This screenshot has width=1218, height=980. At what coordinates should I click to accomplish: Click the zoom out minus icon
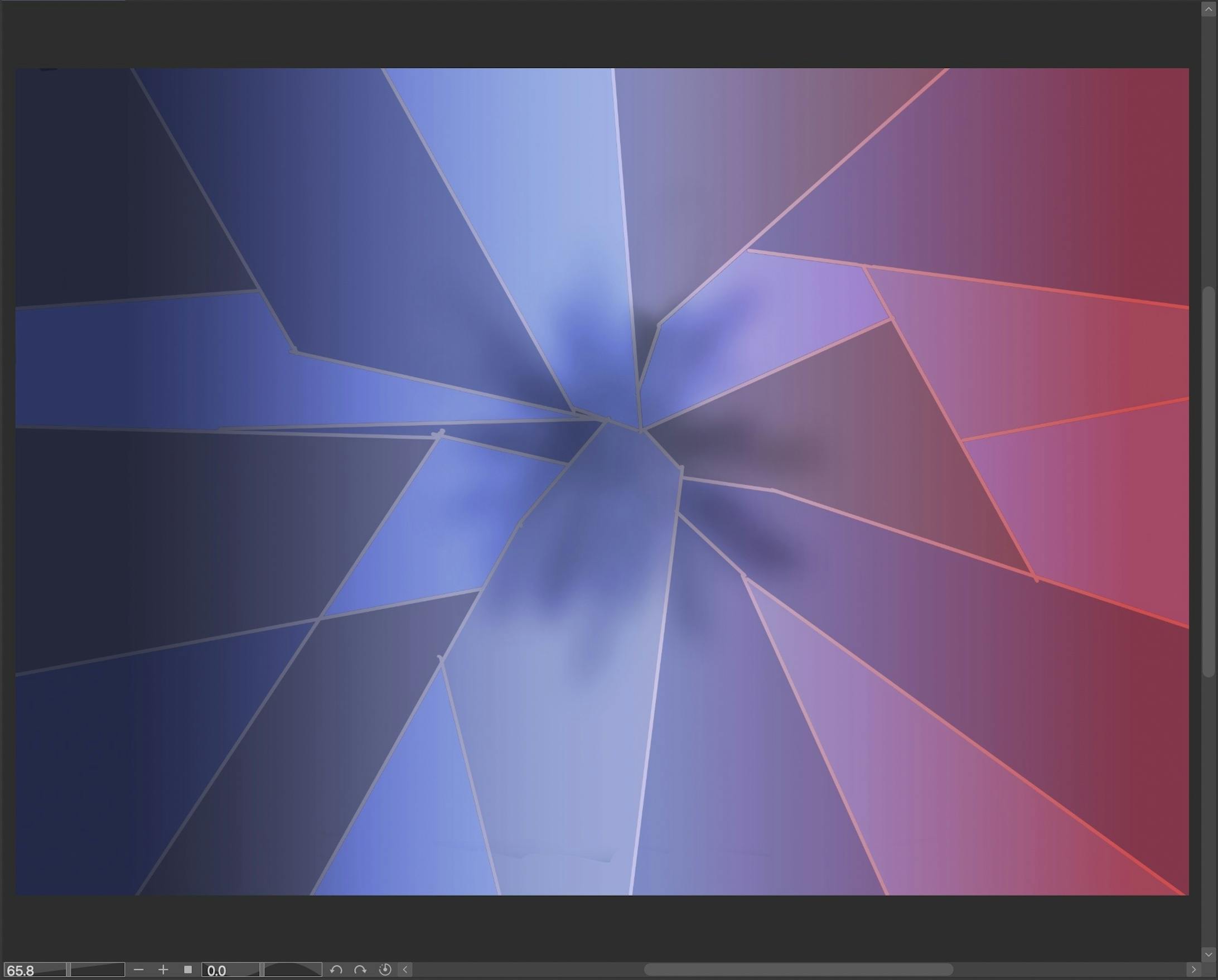pos(139,970)
